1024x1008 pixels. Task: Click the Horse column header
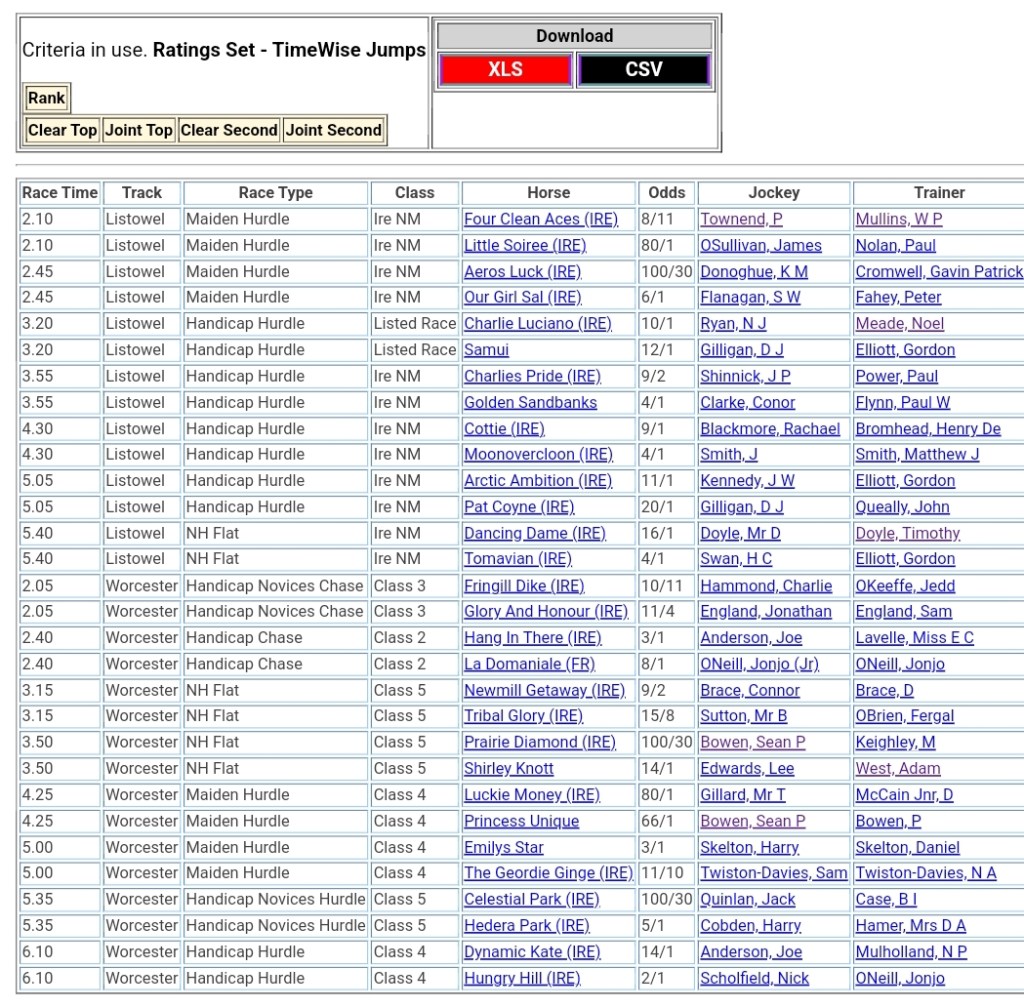[548, 193]
